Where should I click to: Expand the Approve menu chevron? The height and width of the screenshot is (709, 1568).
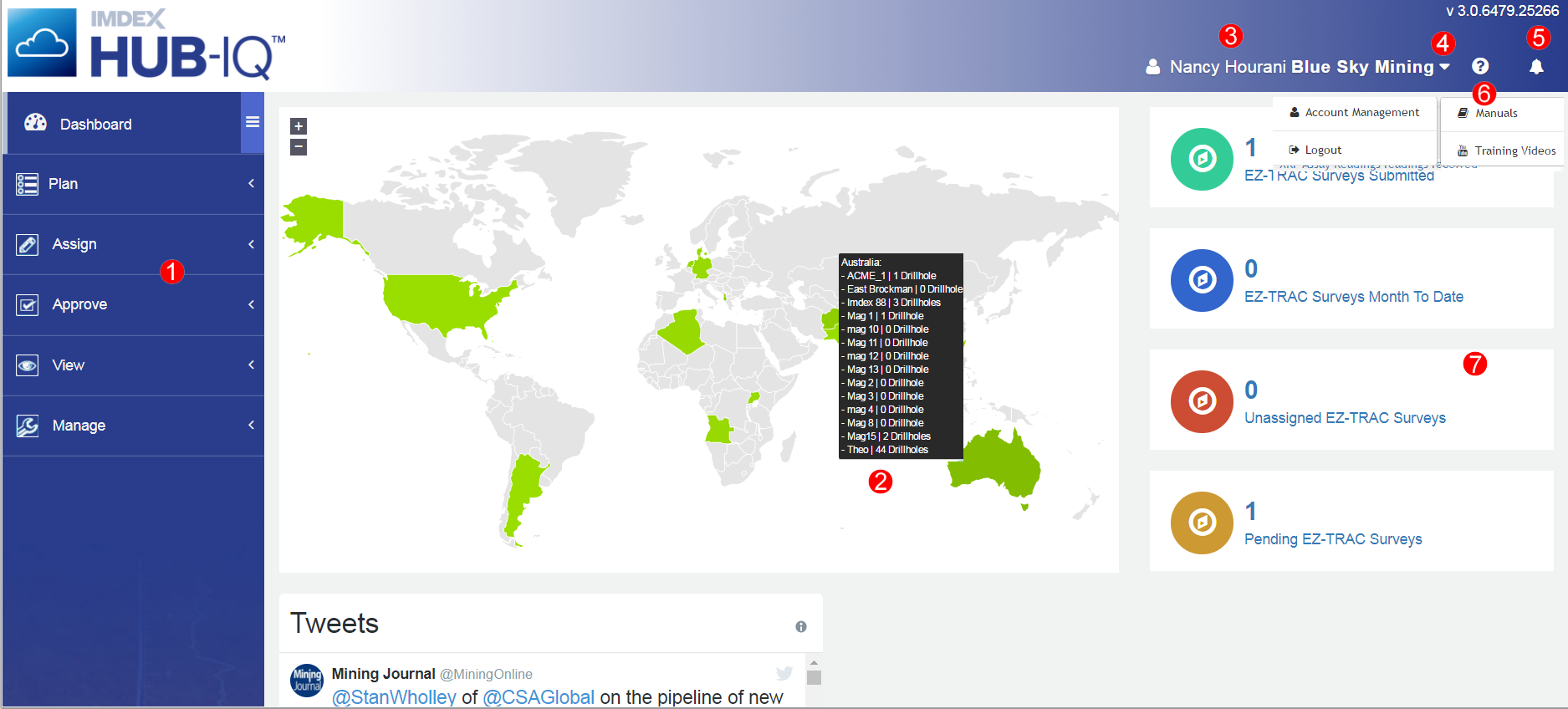[251, 304]
